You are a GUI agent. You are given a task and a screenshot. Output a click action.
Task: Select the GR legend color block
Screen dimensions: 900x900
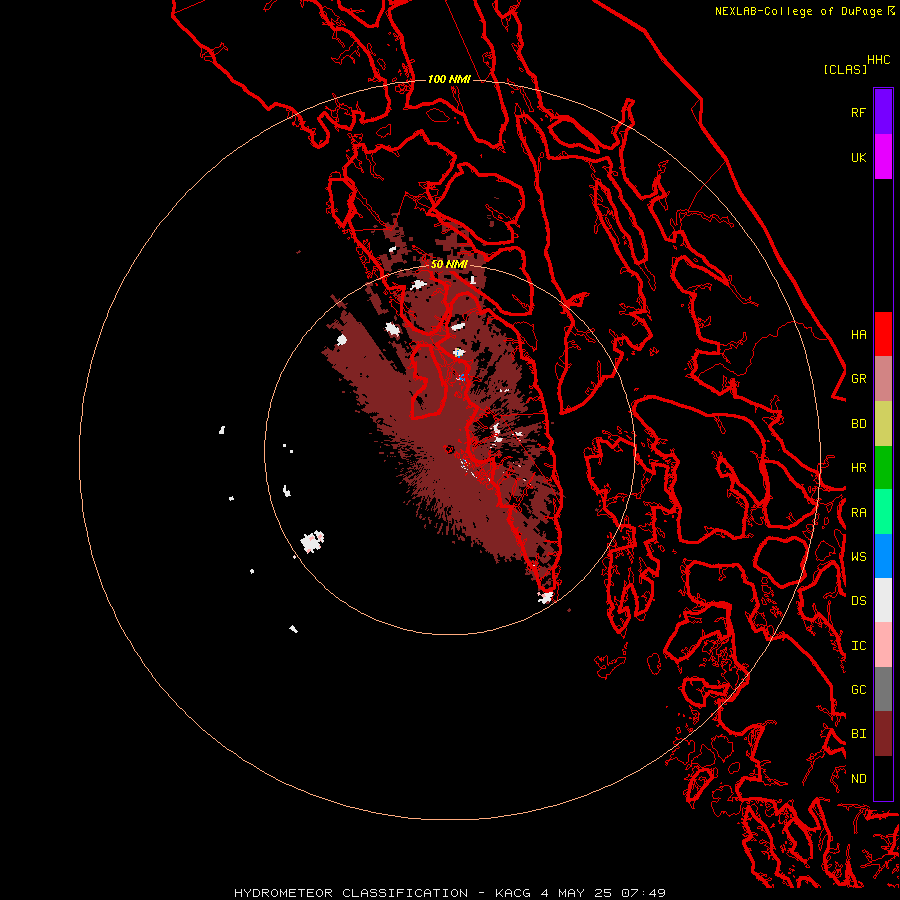(883, 379)
